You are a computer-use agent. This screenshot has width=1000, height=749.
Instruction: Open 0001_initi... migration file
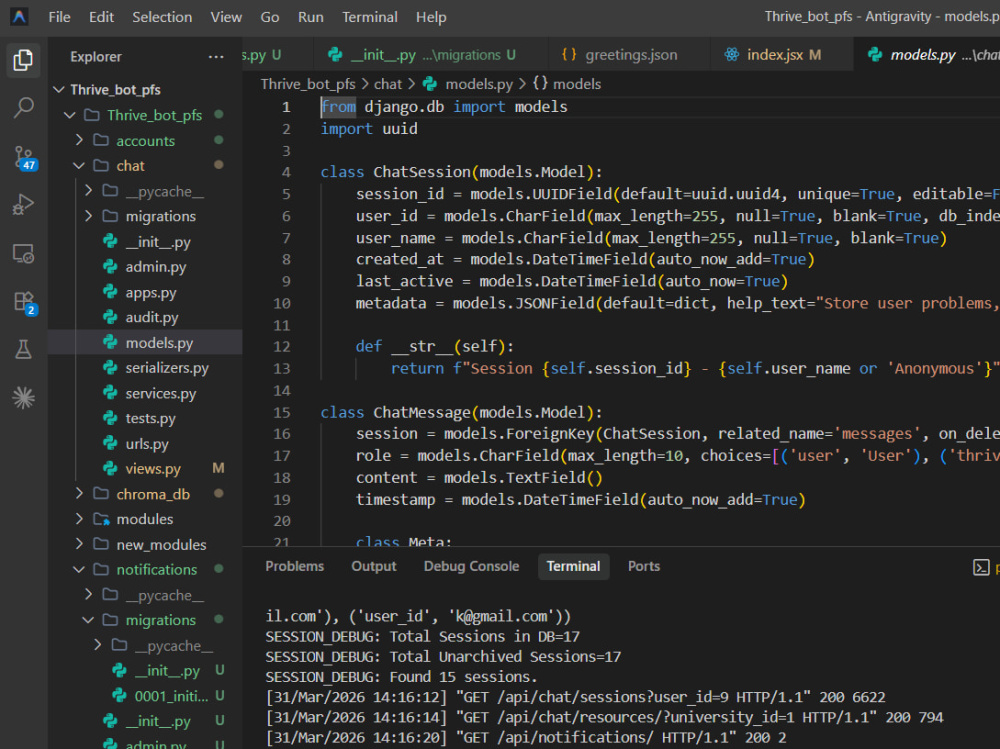[145, 695]
